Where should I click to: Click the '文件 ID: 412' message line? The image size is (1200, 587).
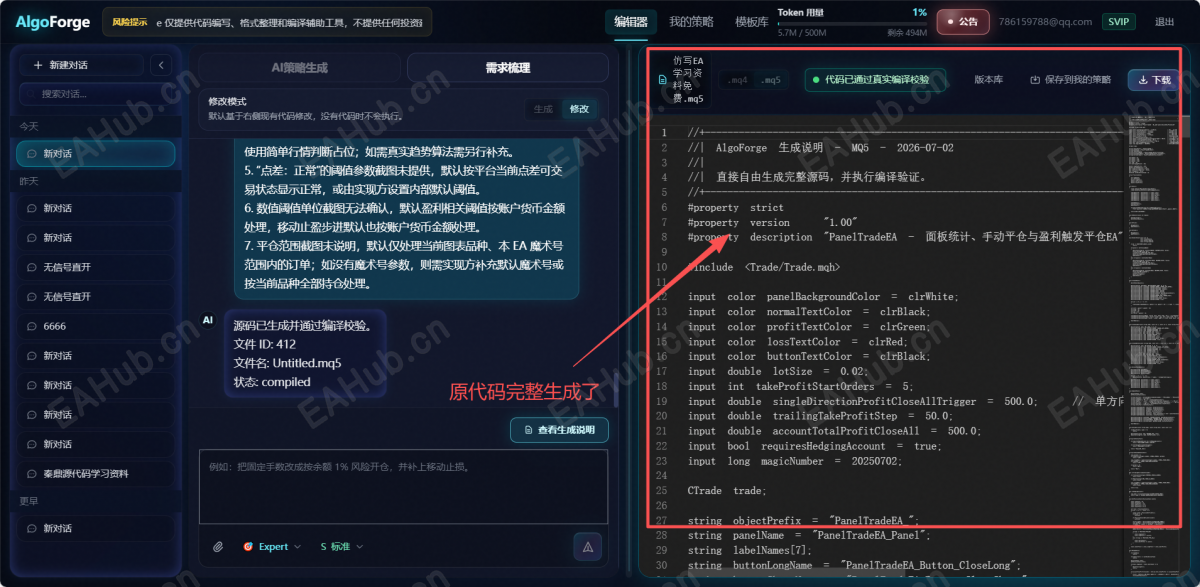tap(265, 344)
